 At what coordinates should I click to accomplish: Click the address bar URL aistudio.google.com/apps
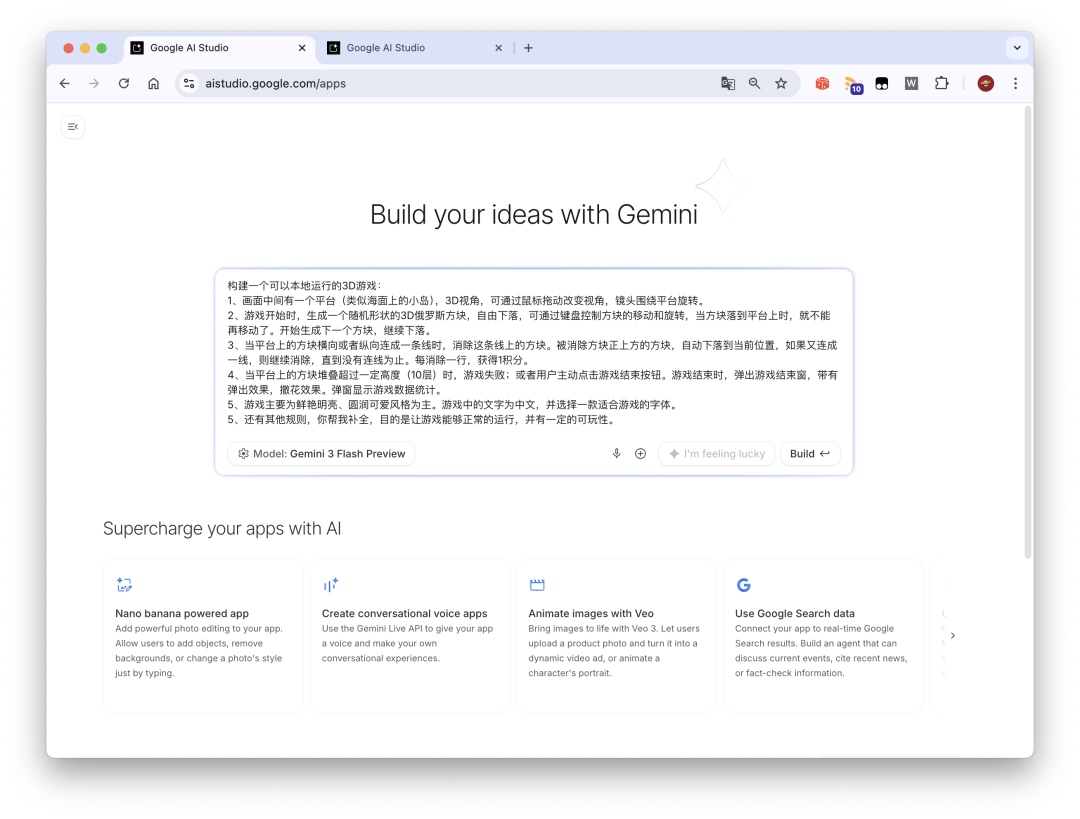pyautogui.click(x=276, y=83)
